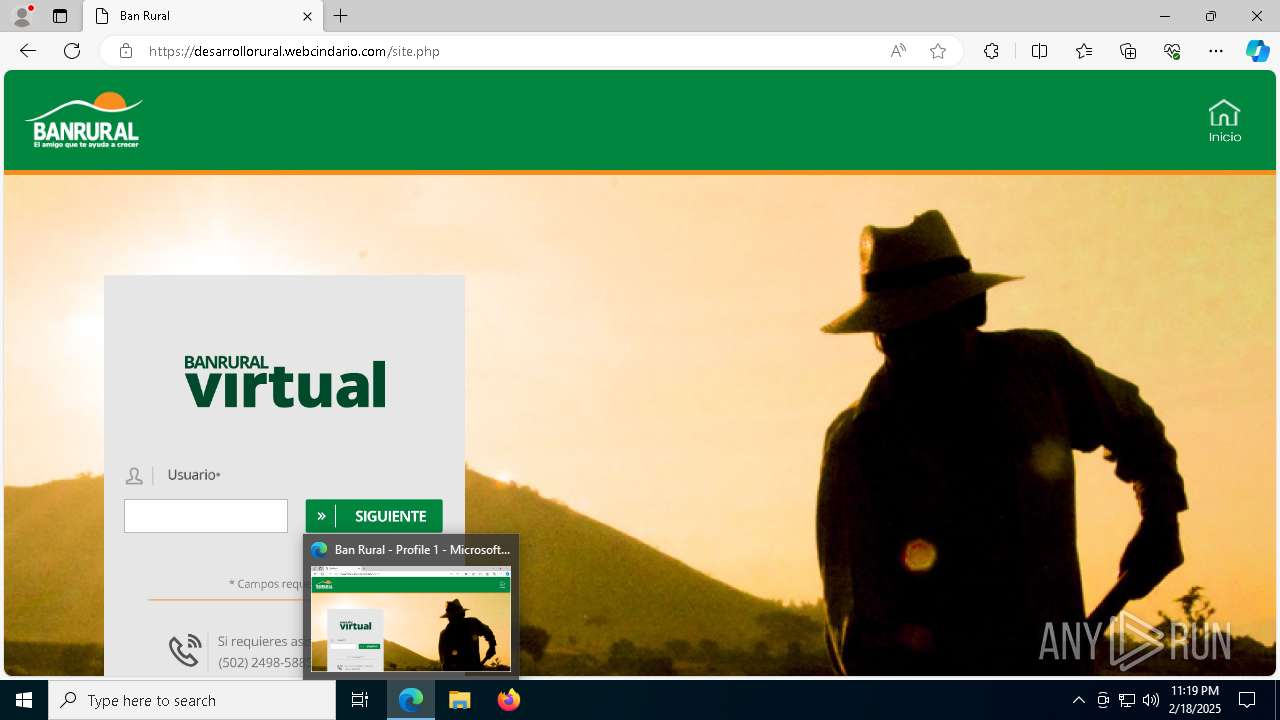Open browser Extensions icon

(x=991, y=51)
